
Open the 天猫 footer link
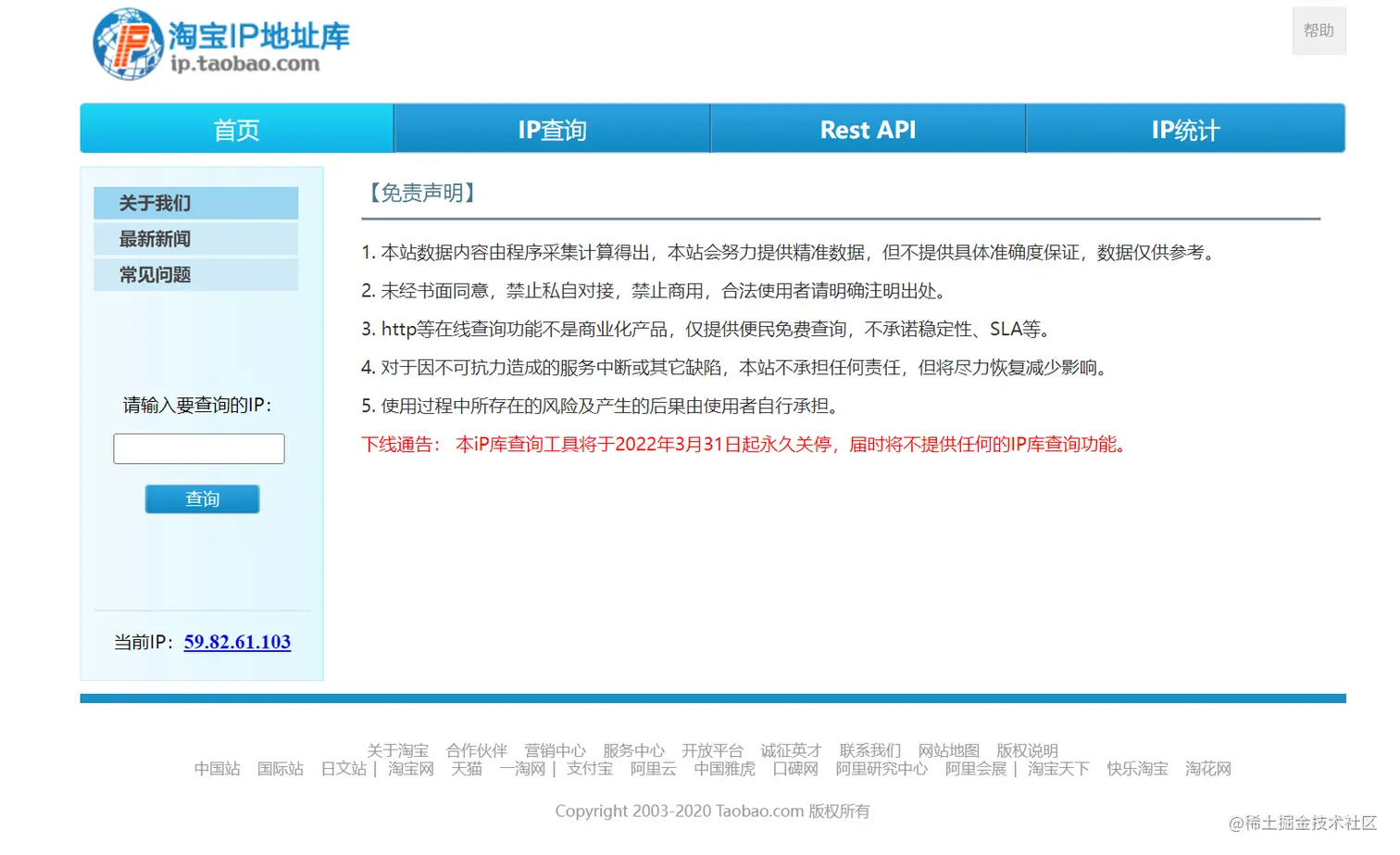[467, 769]
